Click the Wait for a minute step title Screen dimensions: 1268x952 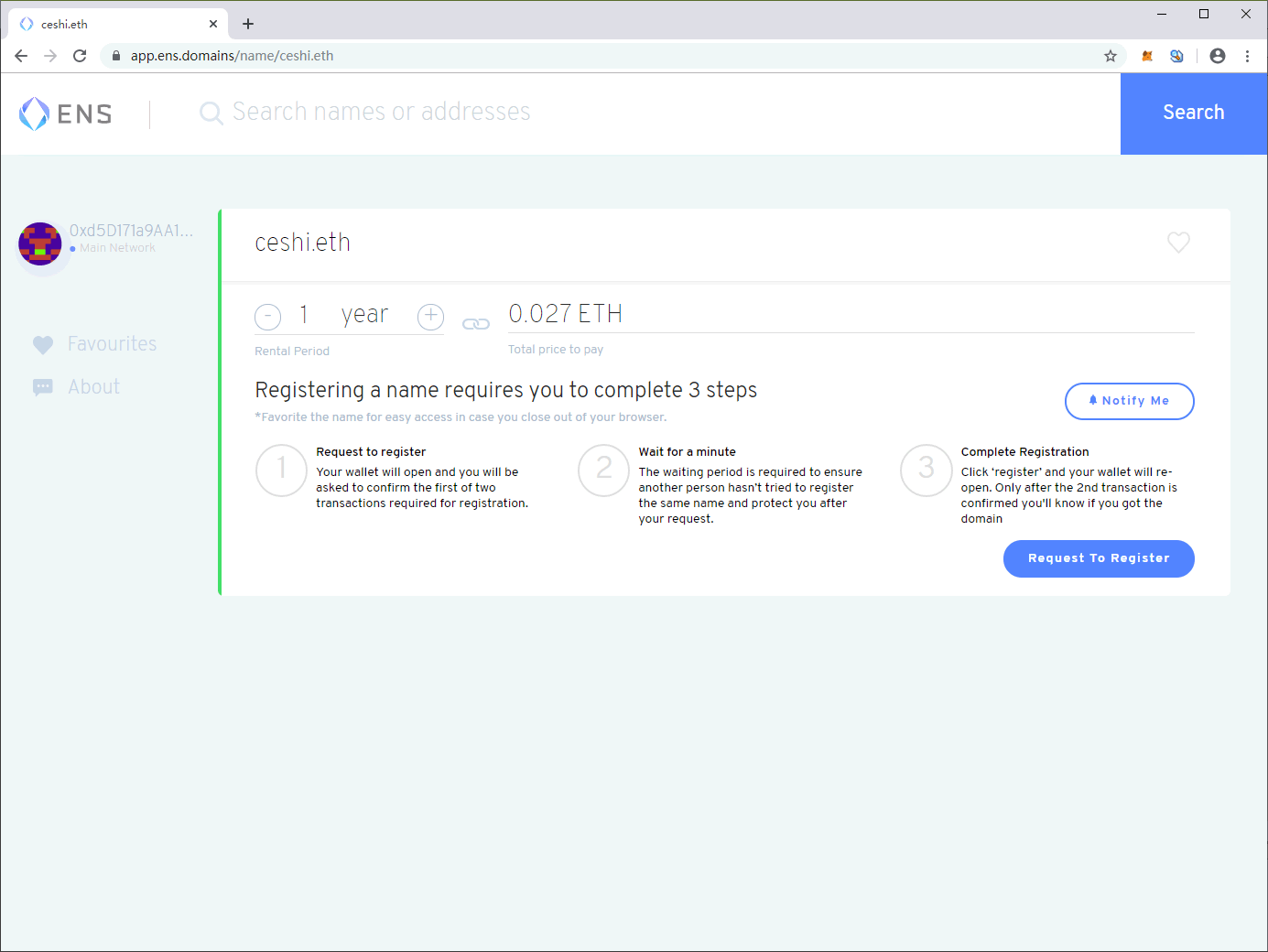tap(687, 452)
